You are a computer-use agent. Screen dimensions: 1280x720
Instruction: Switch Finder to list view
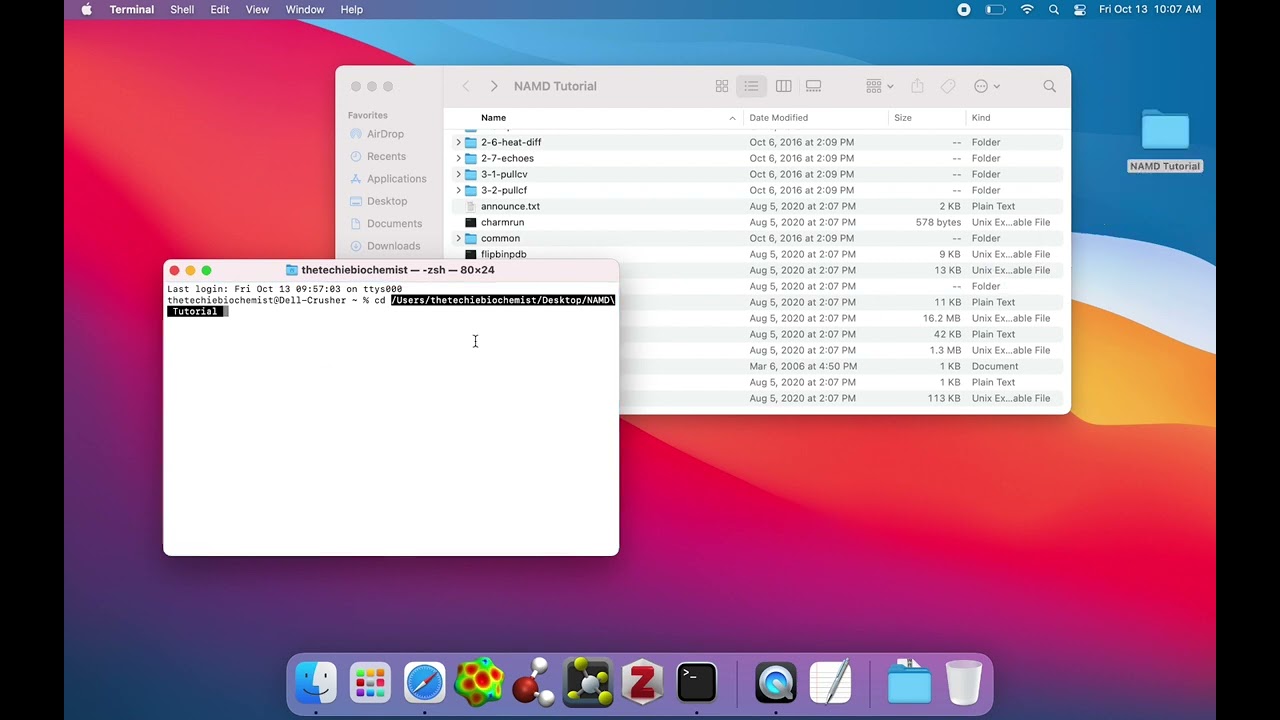pos(751,86)
